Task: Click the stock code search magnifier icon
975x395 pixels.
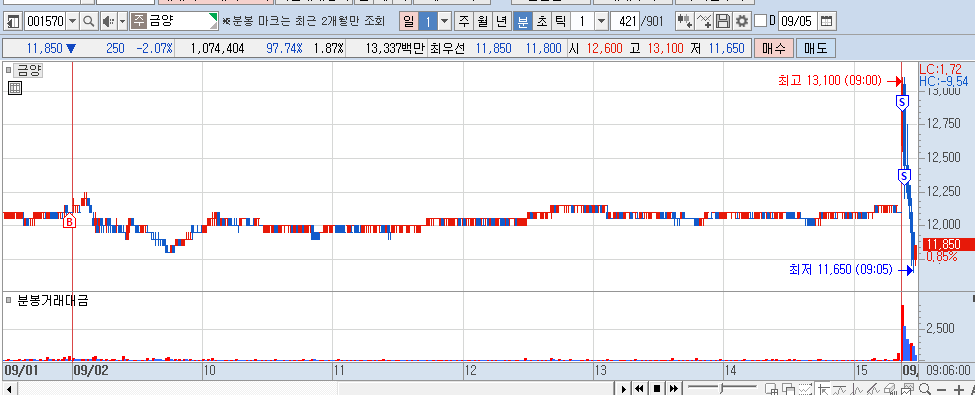Action: [89, 22]
